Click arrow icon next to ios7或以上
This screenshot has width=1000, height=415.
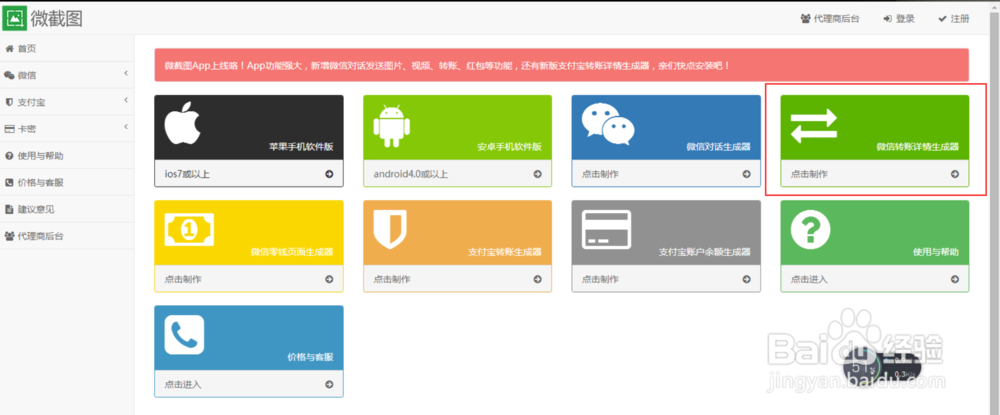tap(329, 174)
